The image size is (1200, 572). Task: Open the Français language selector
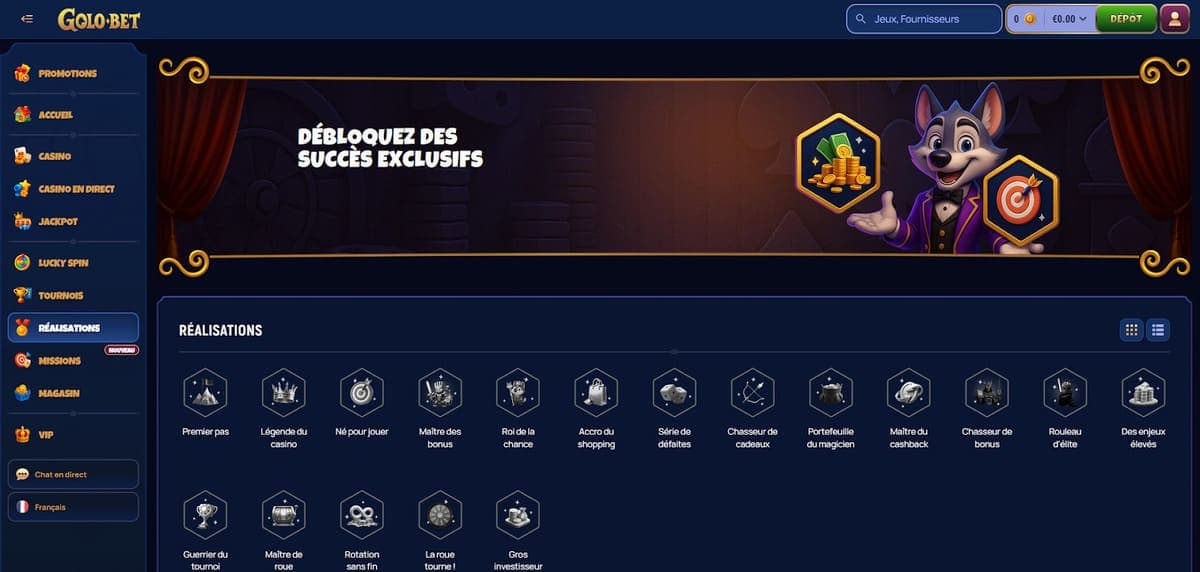tap(73, 507)
